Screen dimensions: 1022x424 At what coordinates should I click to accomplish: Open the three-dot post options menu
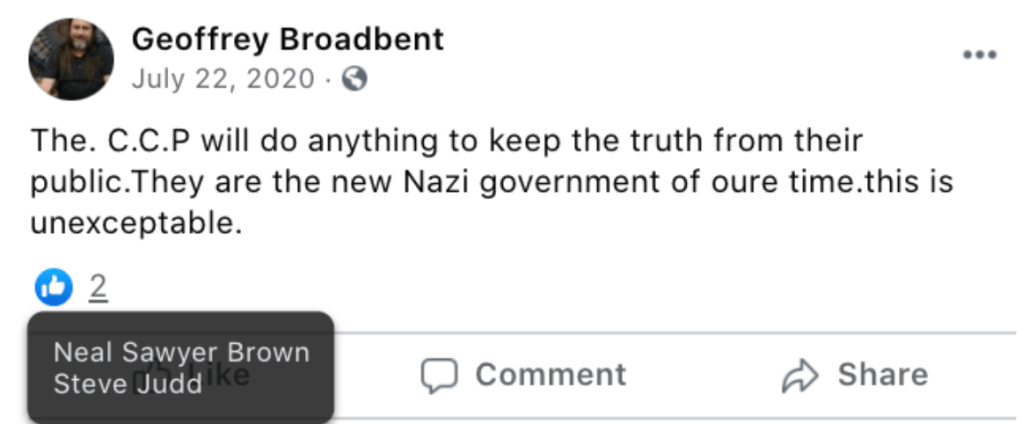pyautogui.click(x=979, y=55)
